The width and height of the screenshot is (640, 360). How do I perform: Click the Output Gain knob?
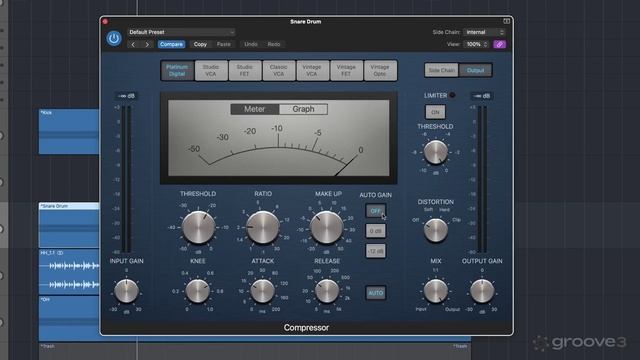(482, 291)
